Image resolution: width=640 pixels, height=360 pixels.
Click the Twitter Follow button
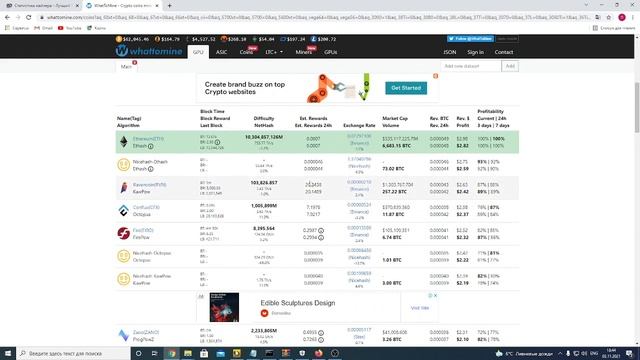(x=470, y=39)
